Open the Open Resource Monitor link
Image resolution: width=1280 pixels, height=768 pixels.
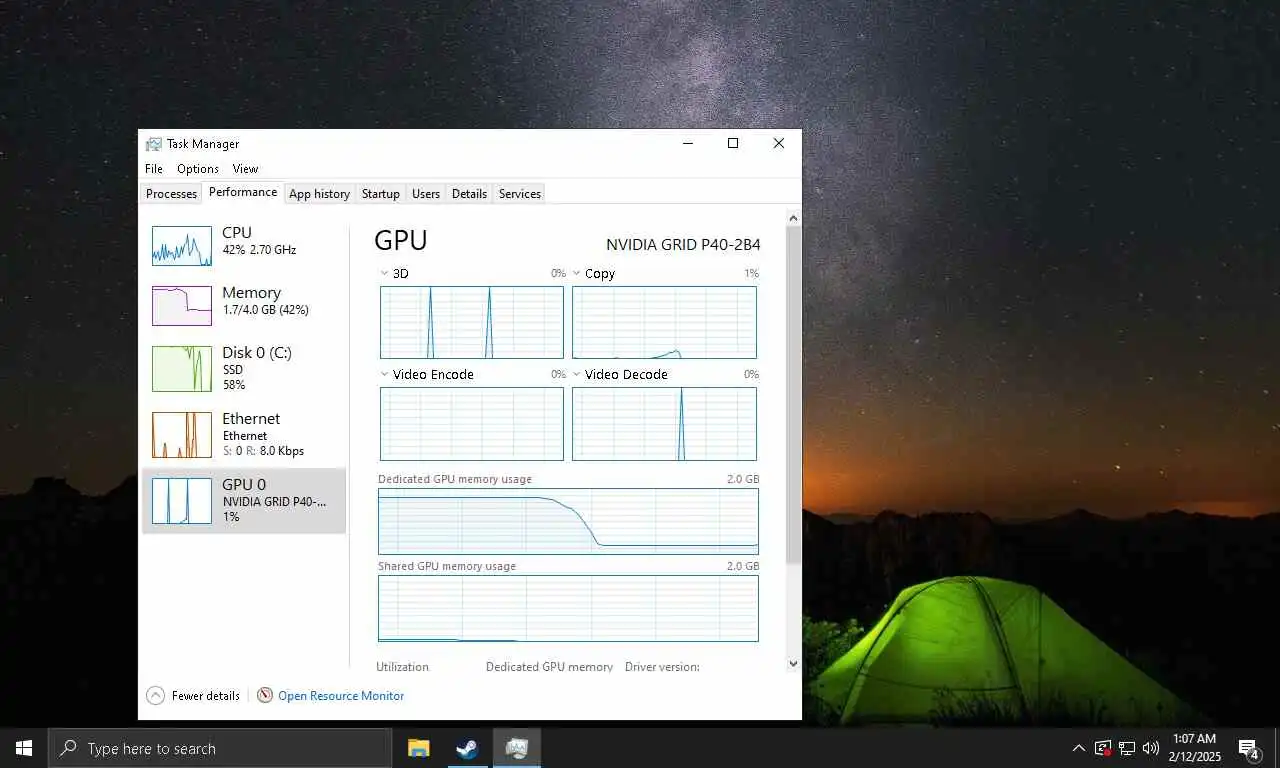pos(341,696)
